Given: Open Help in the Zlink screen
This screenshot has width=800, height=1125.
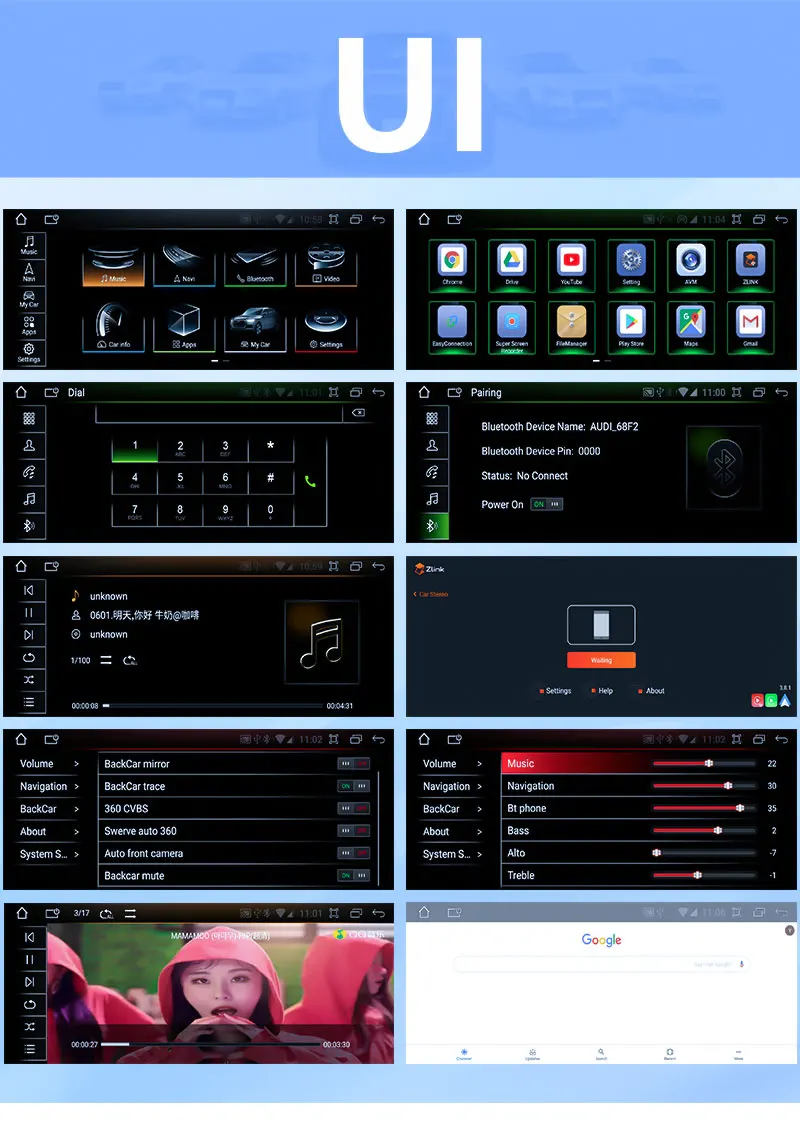Looking at the screenshot, I should click(602, 691).
